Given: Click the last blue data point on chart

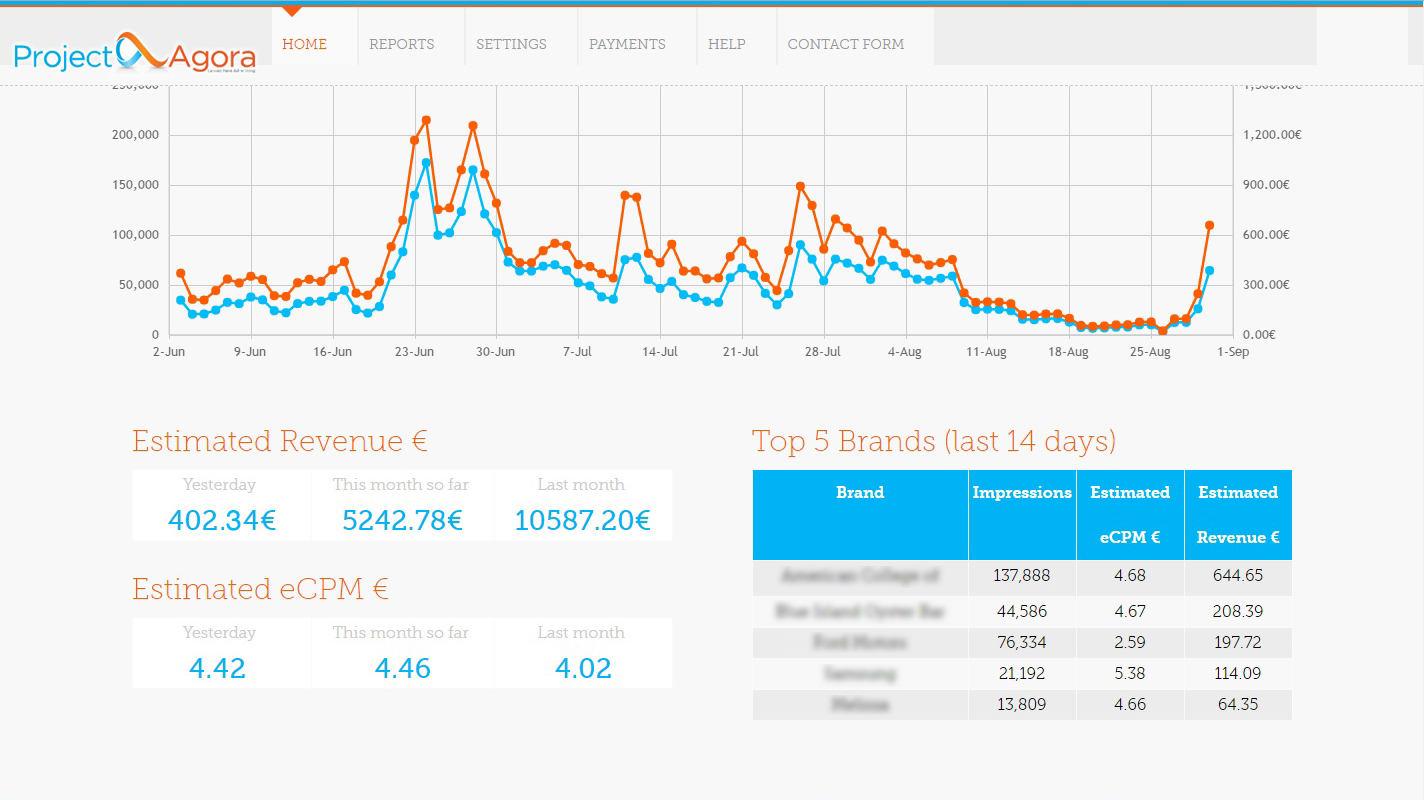Looking at the screenshot, I should coord(1209,271).
